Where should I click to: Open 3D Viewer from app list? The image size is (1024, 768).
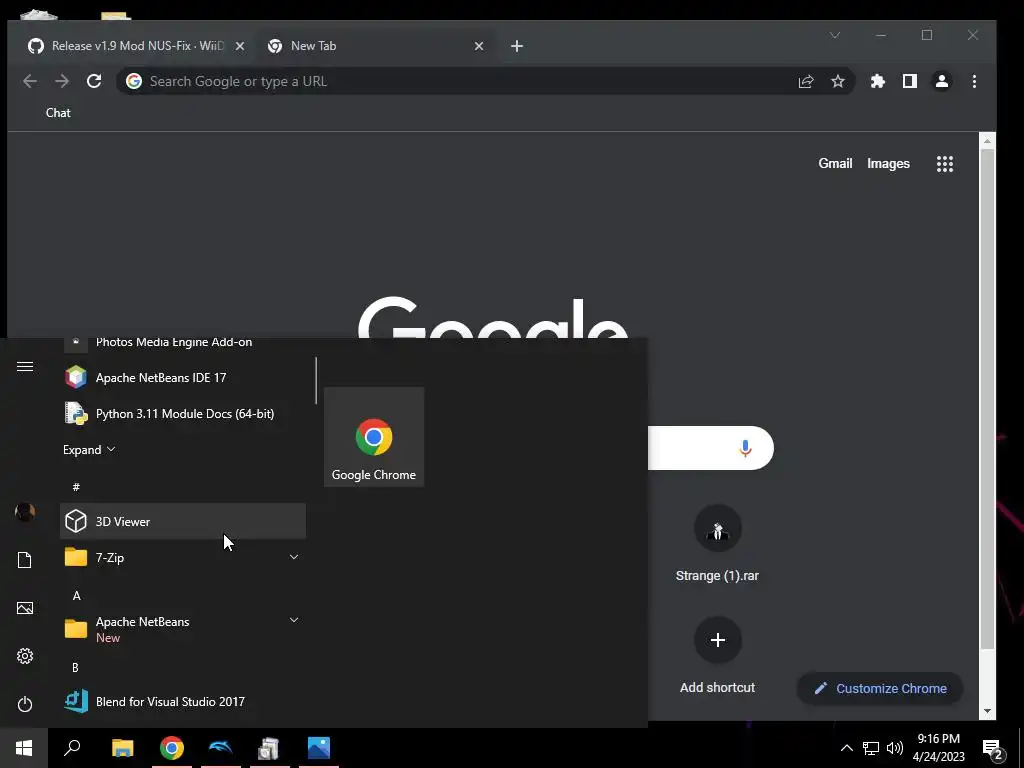pyautogui.click(x=183, y=521)
